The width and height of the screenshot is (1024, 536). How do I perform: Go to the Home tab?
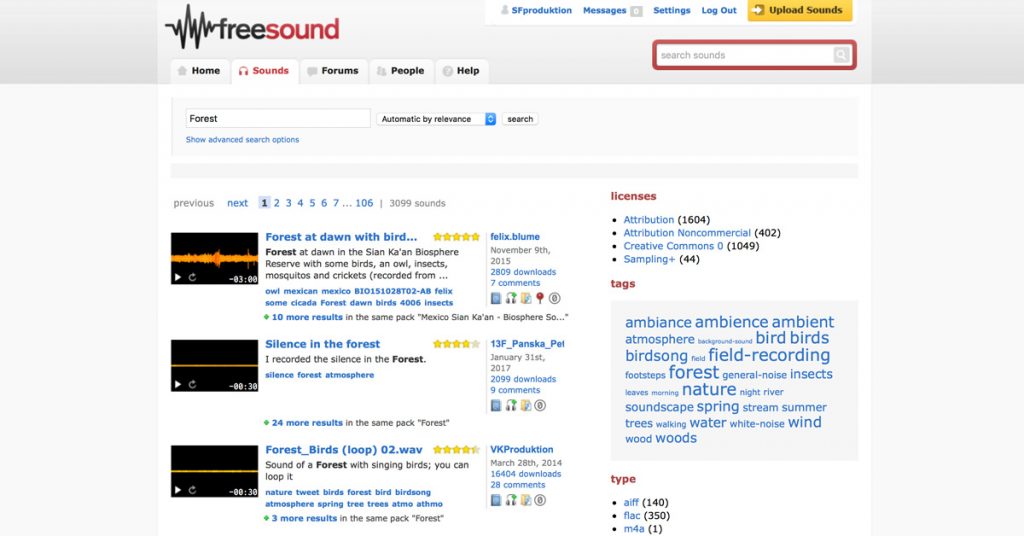199,71
